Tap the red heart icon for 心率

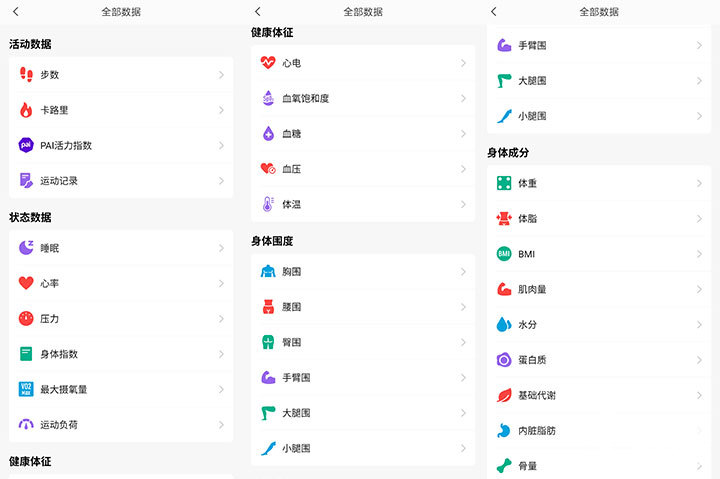coord(26,283)
